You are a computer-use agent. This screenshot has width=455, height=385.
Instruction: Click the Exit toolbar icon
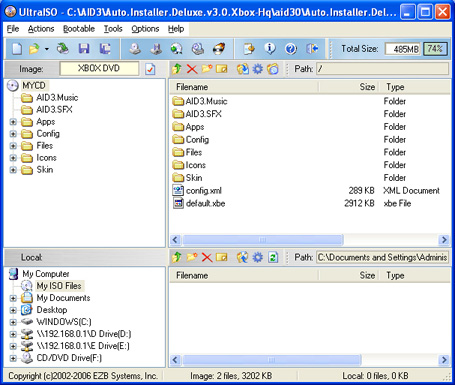coord(312,49)
